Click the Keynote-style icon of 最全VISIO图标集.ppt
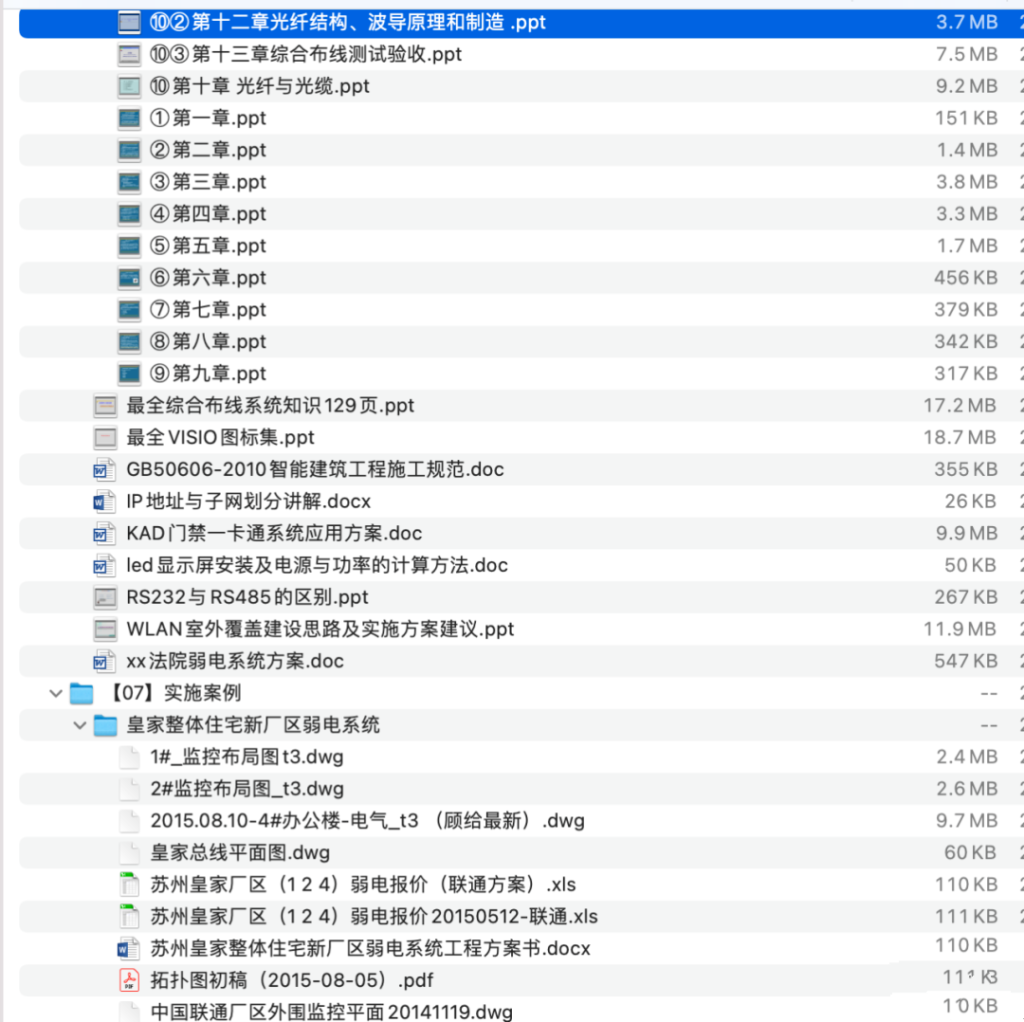 pyautogui.click(x=105, y=437)
